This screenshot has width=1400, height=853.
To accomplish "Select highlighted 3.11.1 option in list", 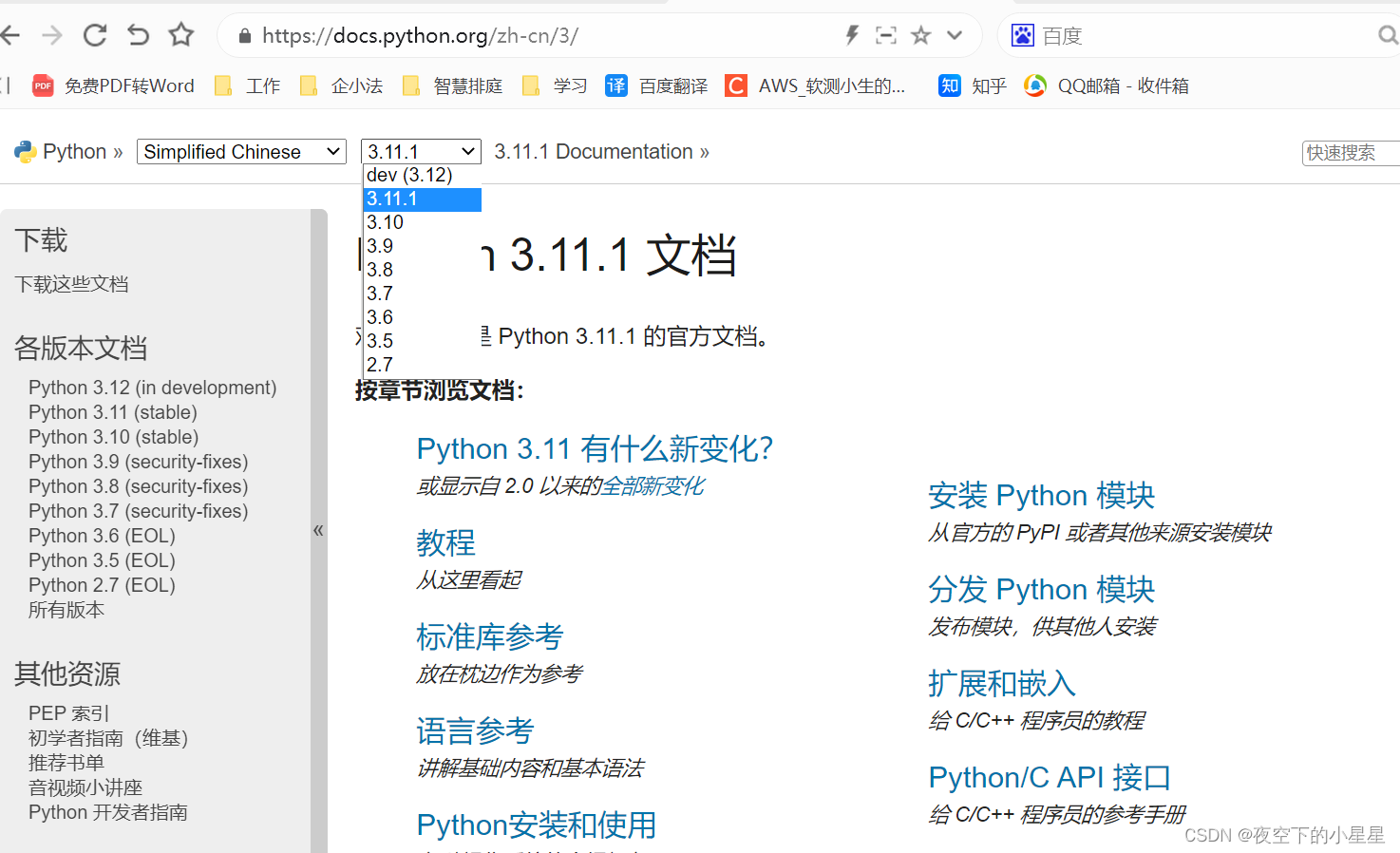I will 423,199.
